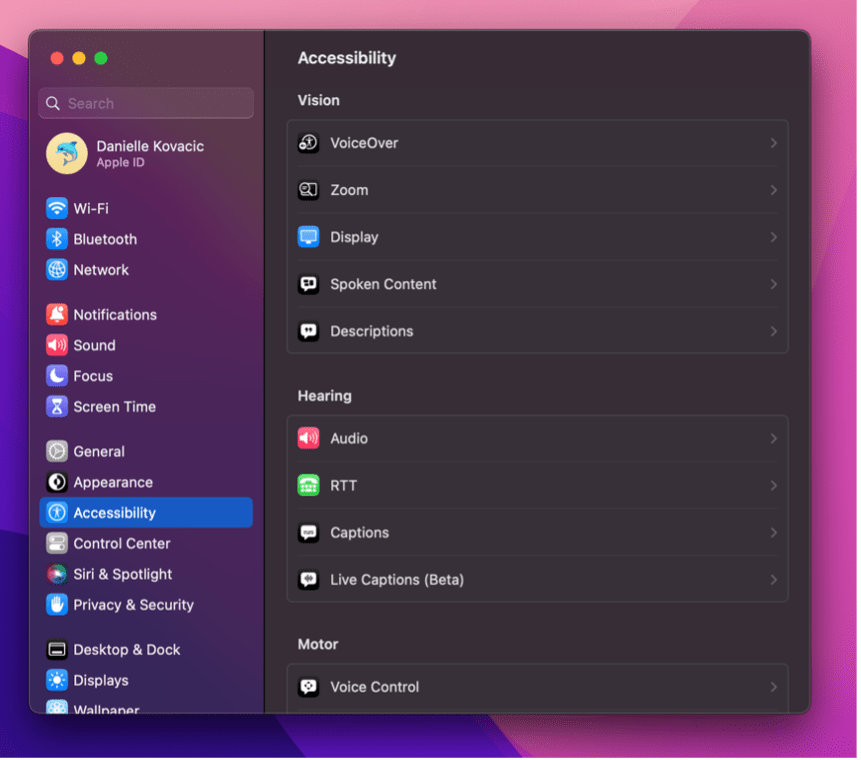Click the Search settings field
Viewport: 861px width, 760px height.
tap(146, 103)
